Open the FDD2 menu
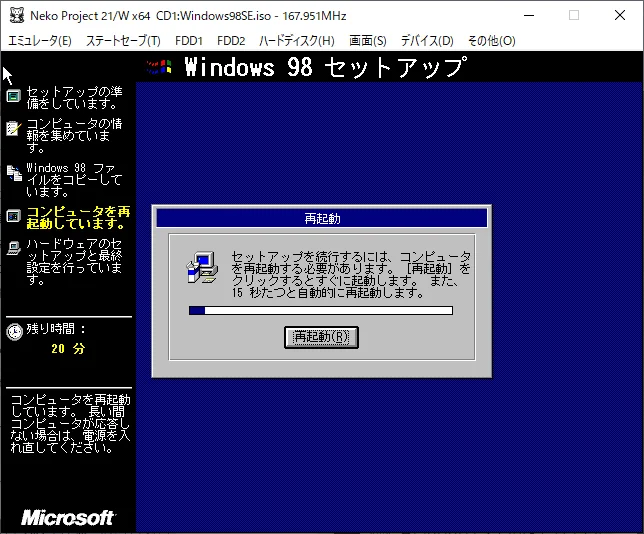644x534 pixels. pos(231,41)
